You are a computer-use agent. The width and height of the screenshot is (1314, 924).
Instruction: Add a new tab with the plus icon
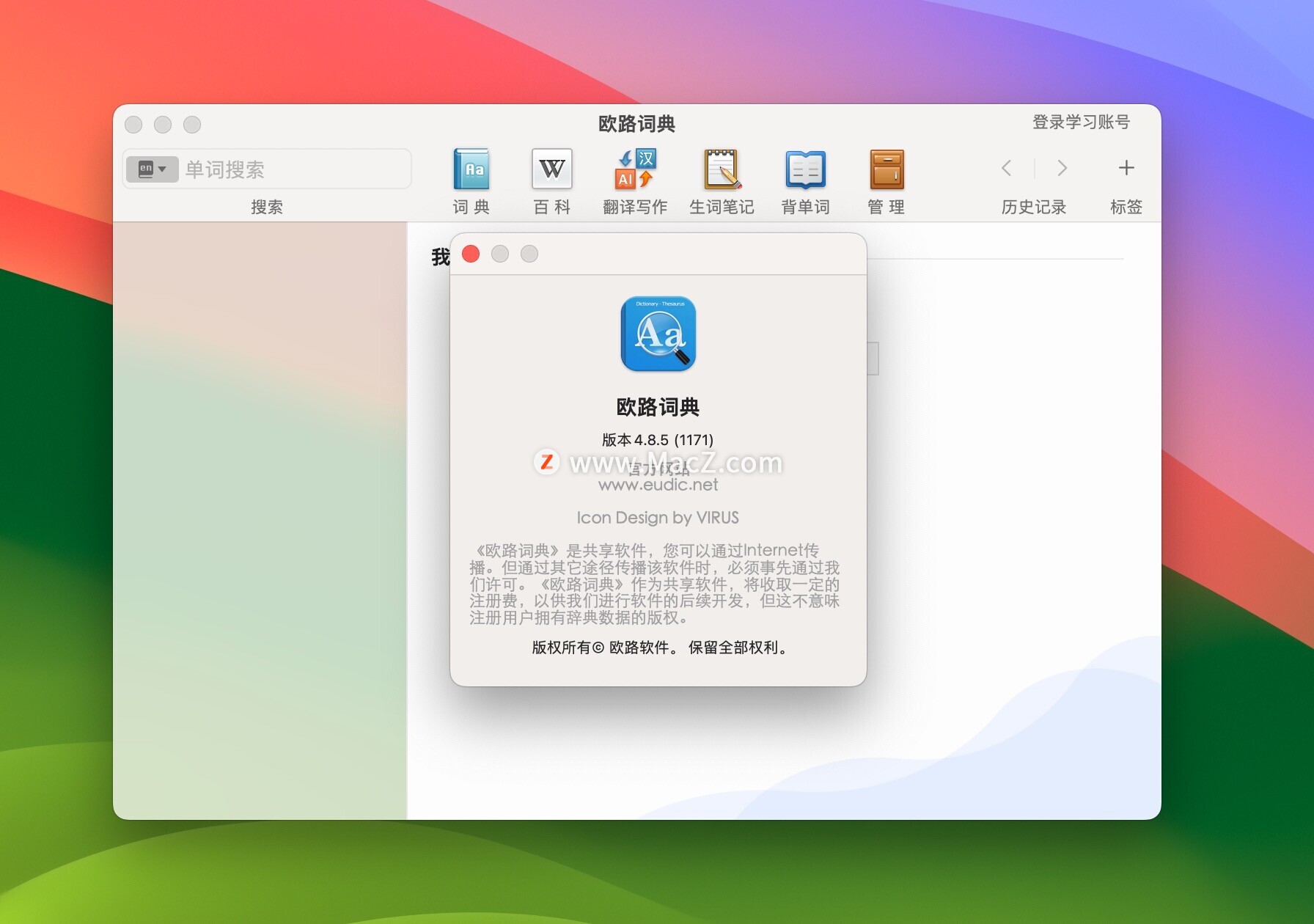tap(1126, 168)
